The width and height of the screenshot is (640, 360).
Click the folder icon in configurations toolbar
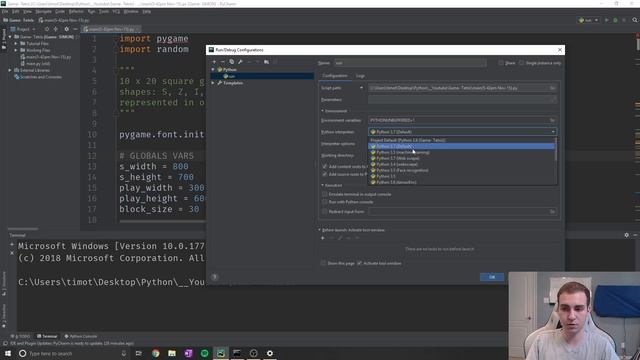(x=266, y=62)
